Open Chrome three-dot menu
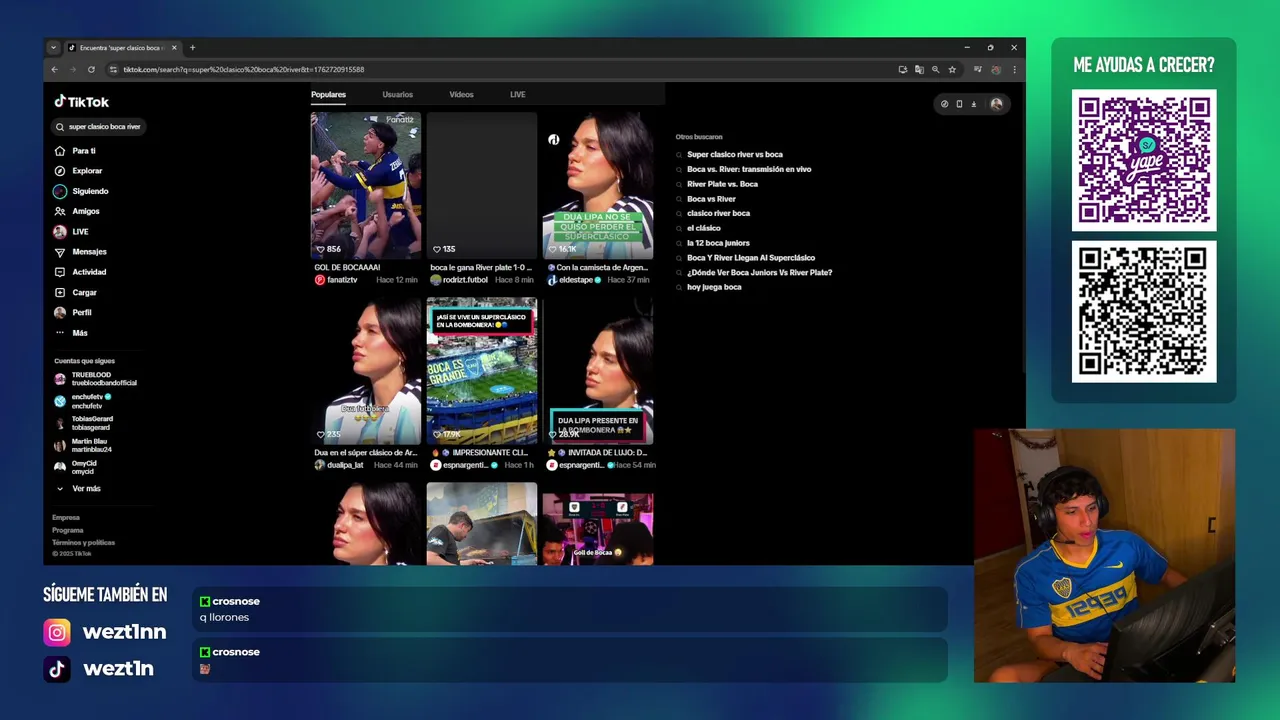This screenshot has width=1280, height=720. pyautogui.click(x=1014, y=69)
